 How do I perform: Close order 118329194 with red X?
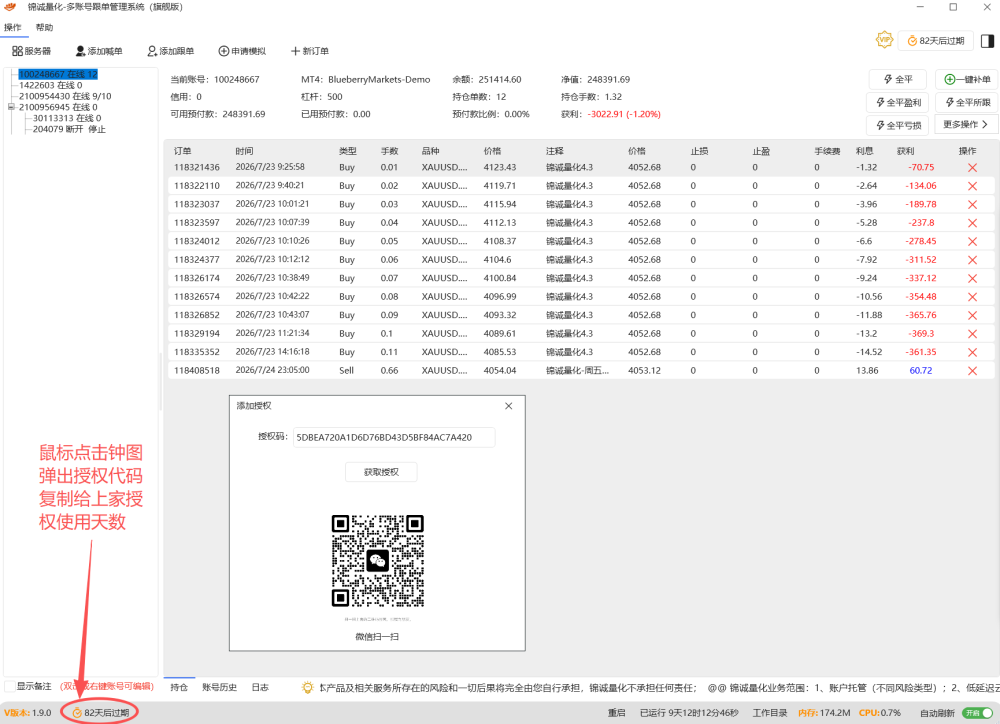[972, 334]
